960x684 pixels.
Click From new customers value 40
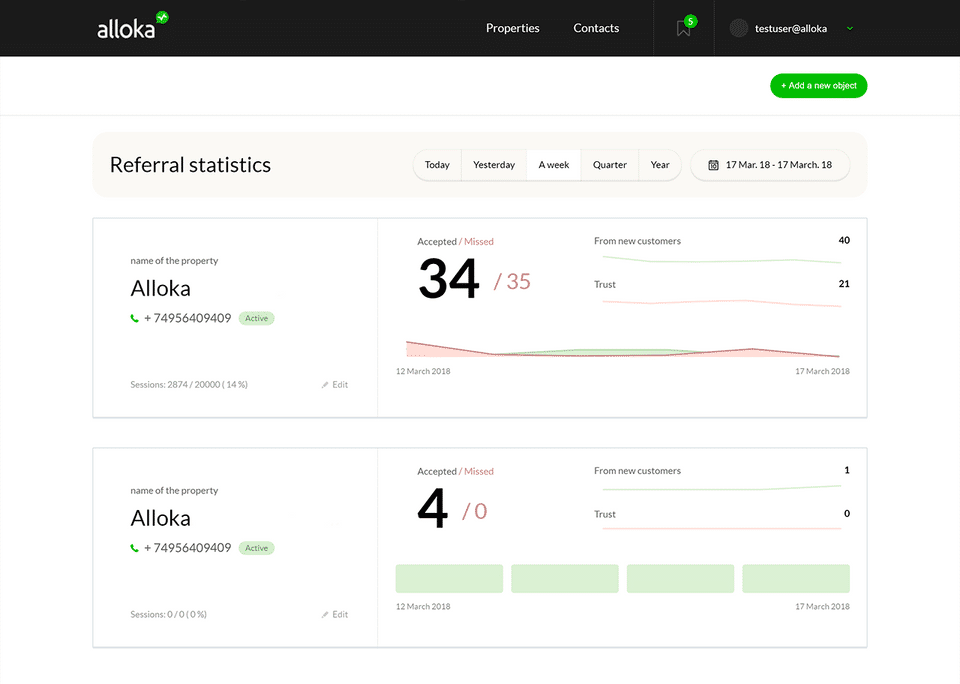(844, 240)
